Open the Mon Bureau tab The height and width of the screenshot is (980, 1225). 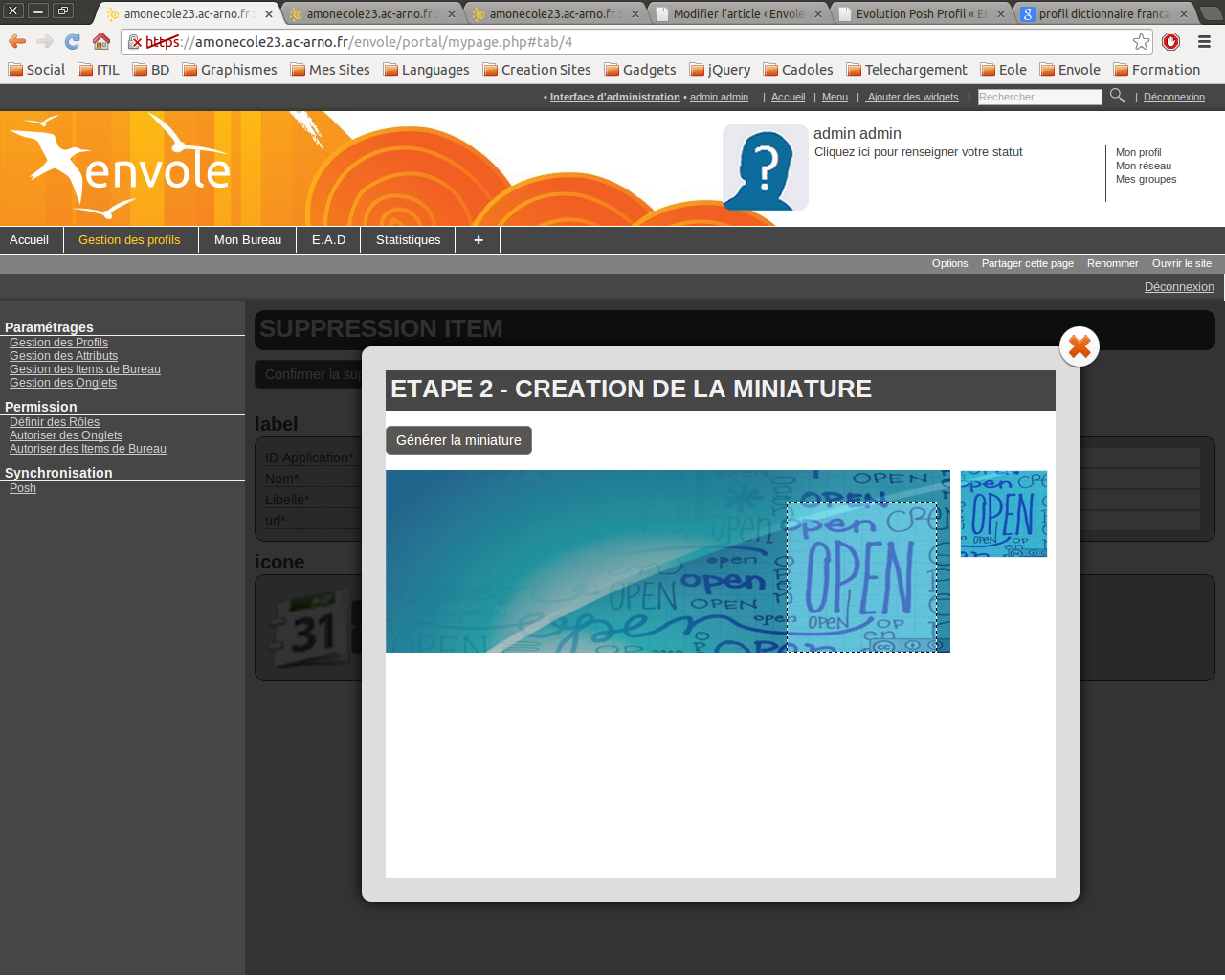tap(248, 240)
